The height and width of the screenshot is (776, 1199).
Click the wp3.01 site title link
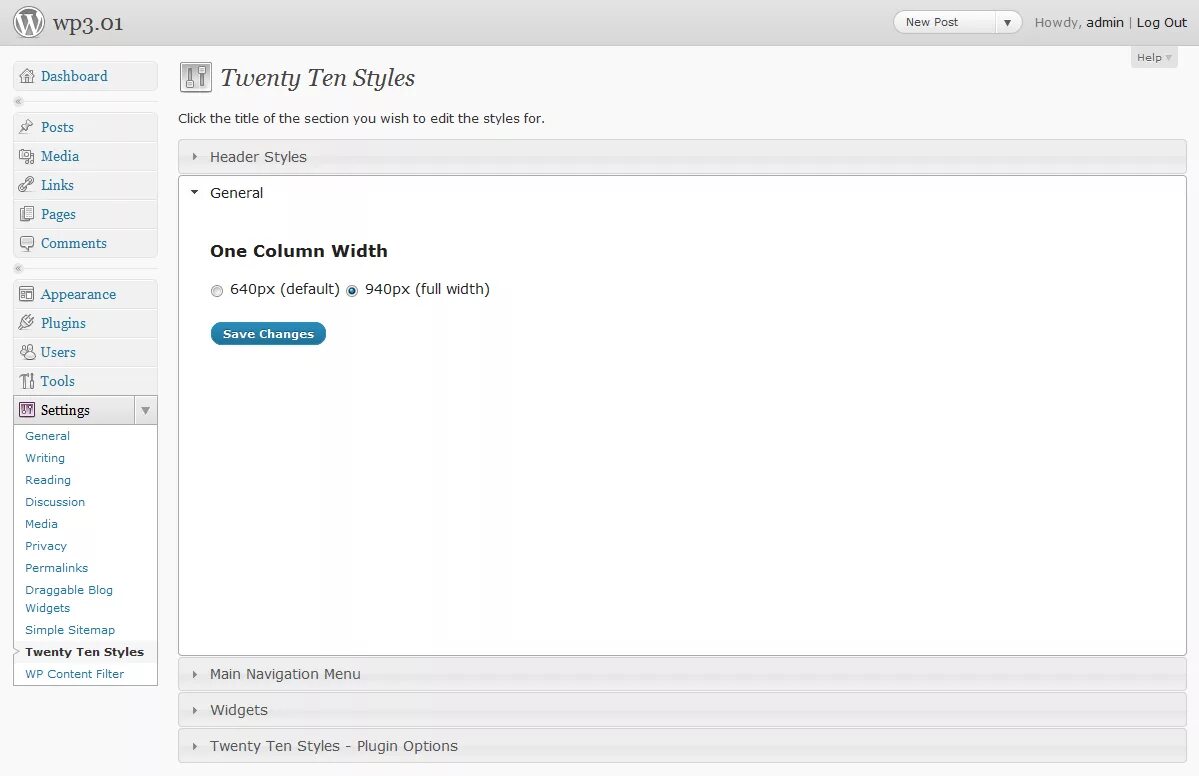(88, 23)
